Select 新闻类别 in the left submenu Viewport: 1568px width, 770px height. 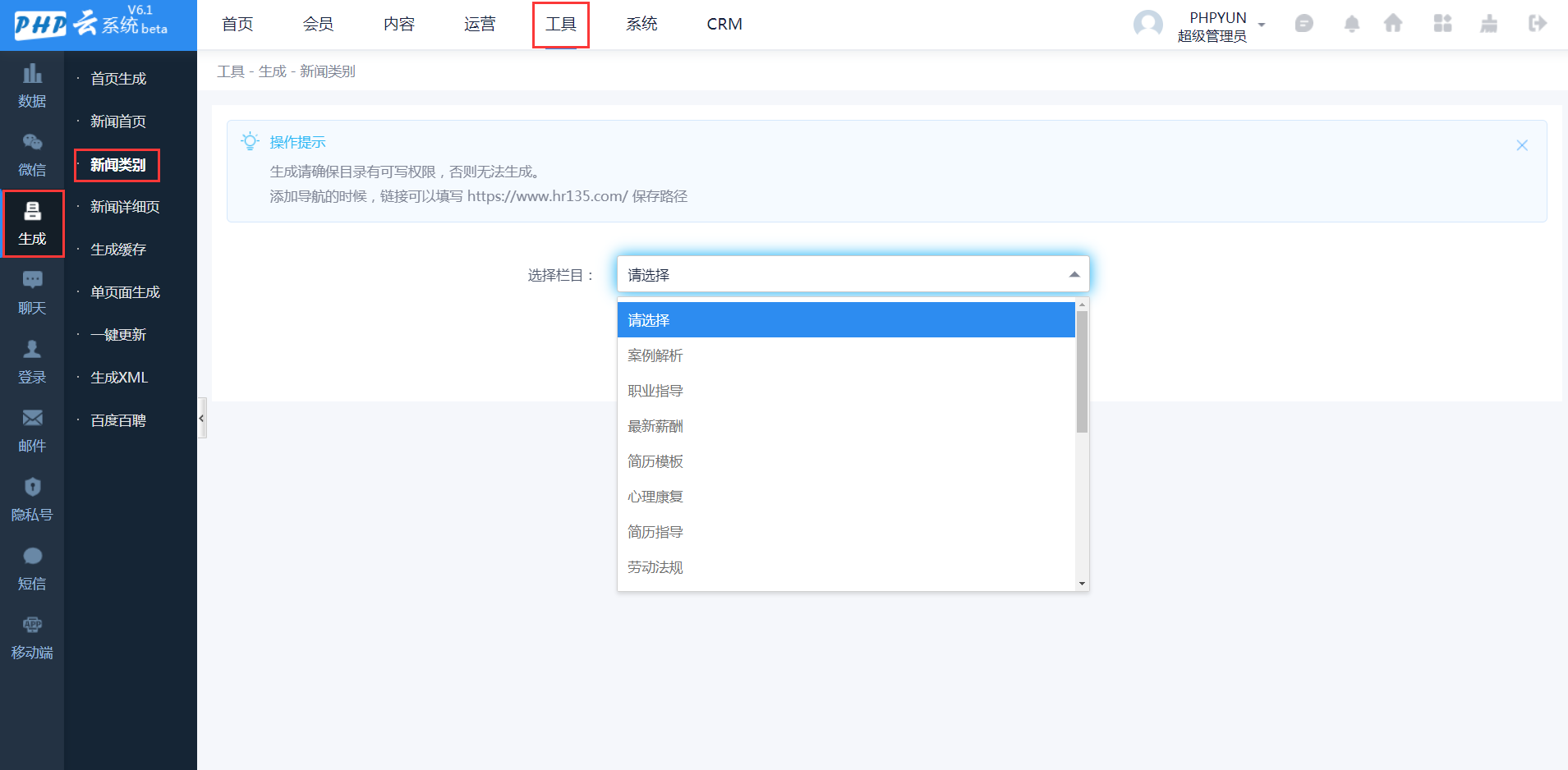coord(117,165)
